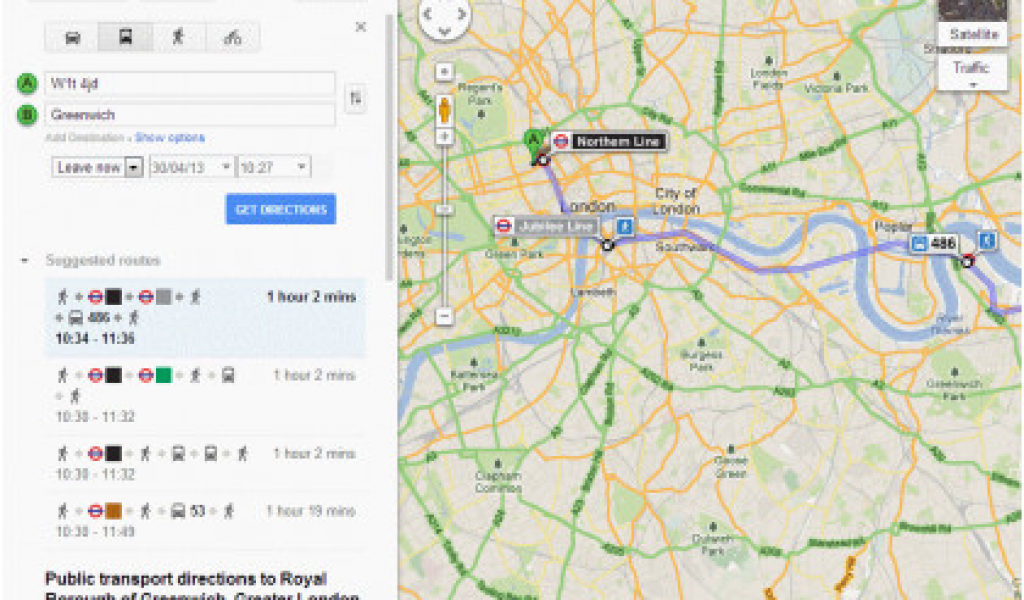Select the driving (car) travel mode
Image resolution: width=1024 pixels, height=600 pixels.
[72, 37]
